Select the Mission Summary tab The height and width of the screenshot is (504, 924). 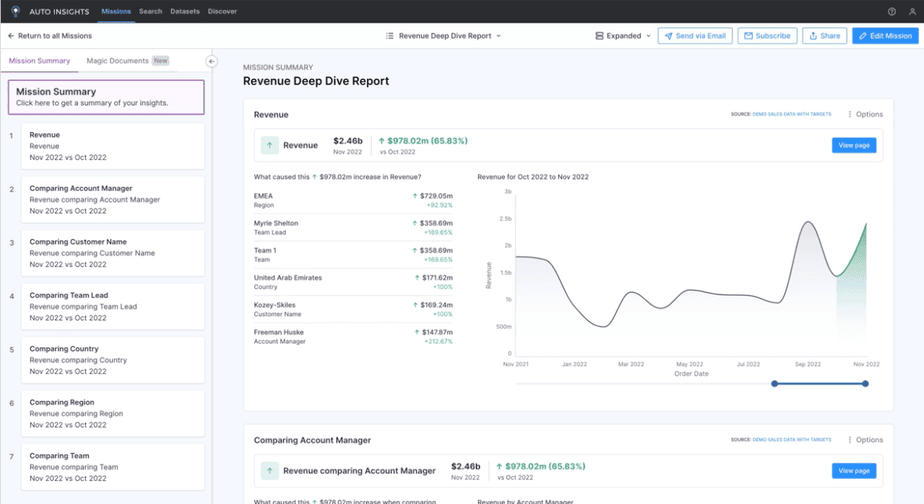pyautogui.click(x=39, y=61)
